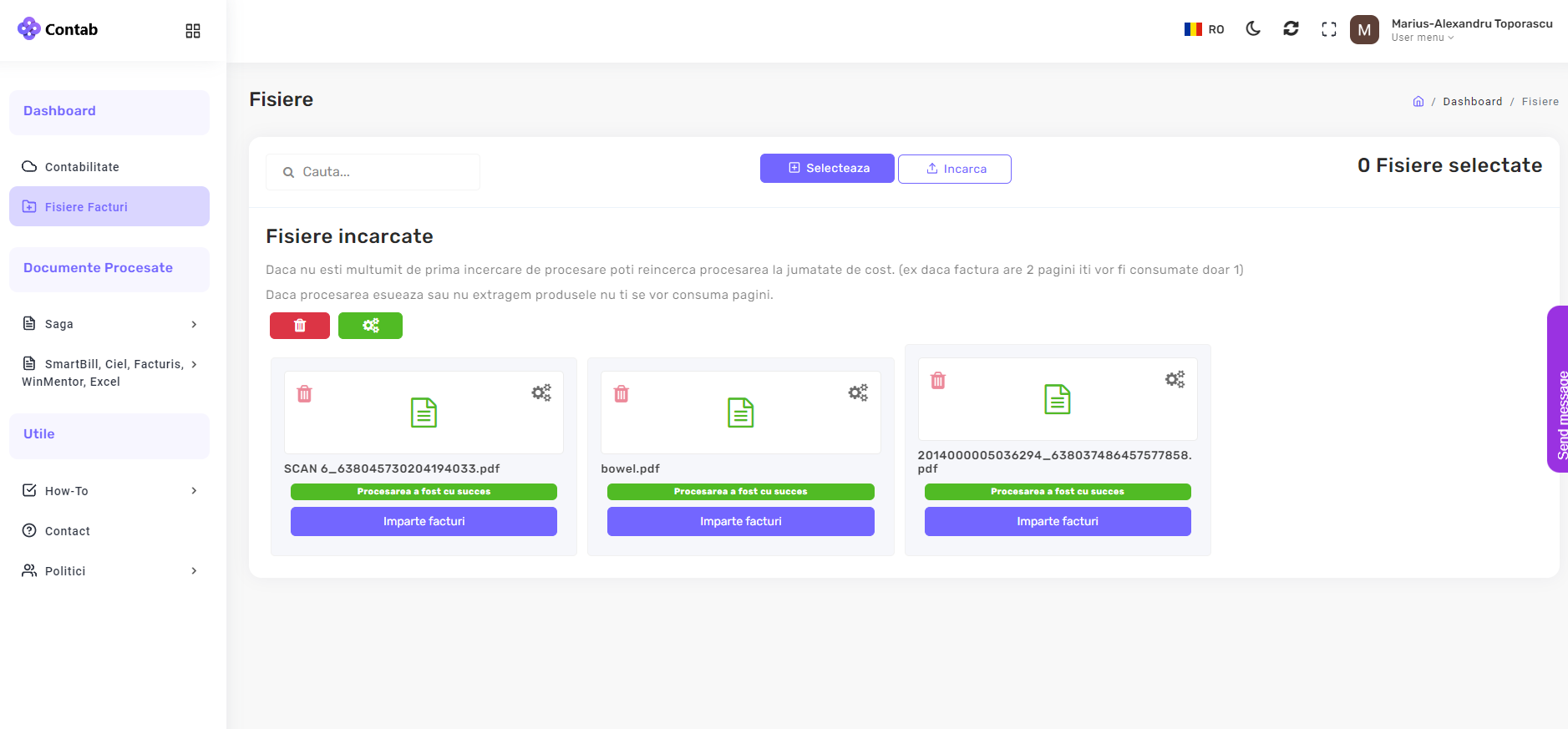Viewport: 1568px width, 729px height.
Task: Delete SCAN 6 pdf using trash icon
Action: point(304,394)
